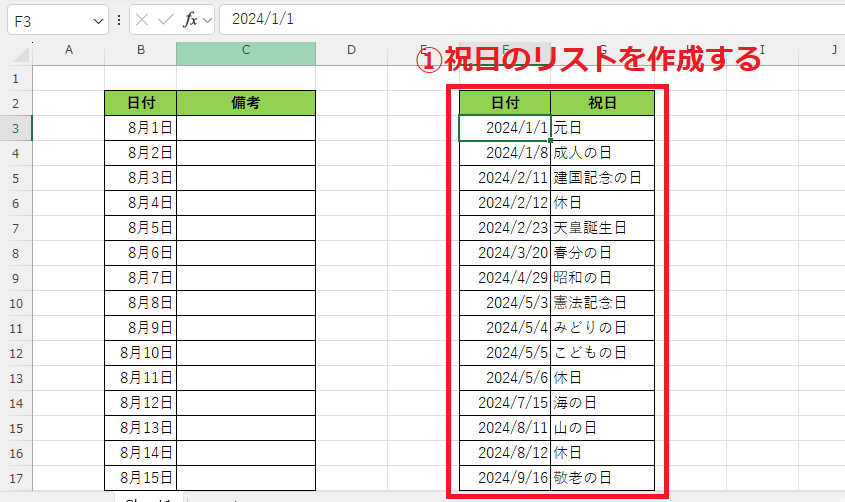This screenshot has height=502, width=845.
Task: Select cell F3 with 2024/1/1
Action: click(x=505, y=128)
